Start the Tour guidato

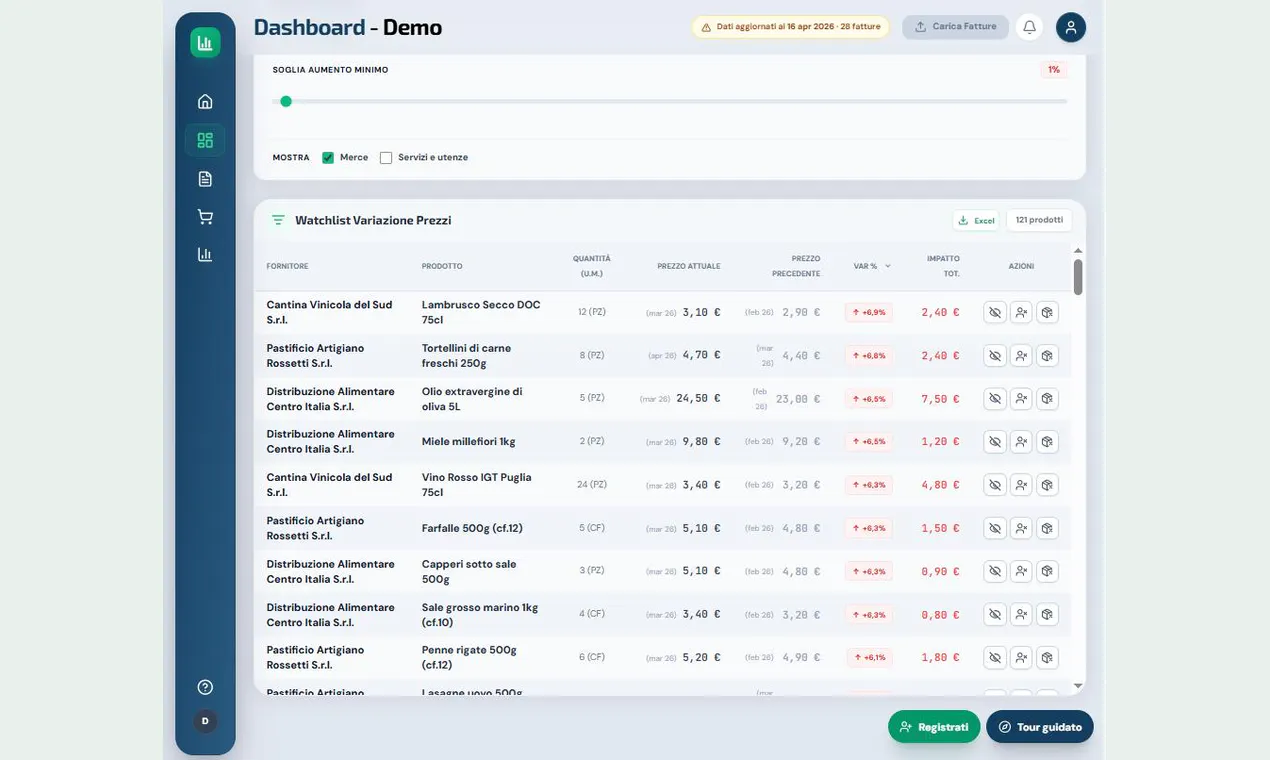(1040, 727)
